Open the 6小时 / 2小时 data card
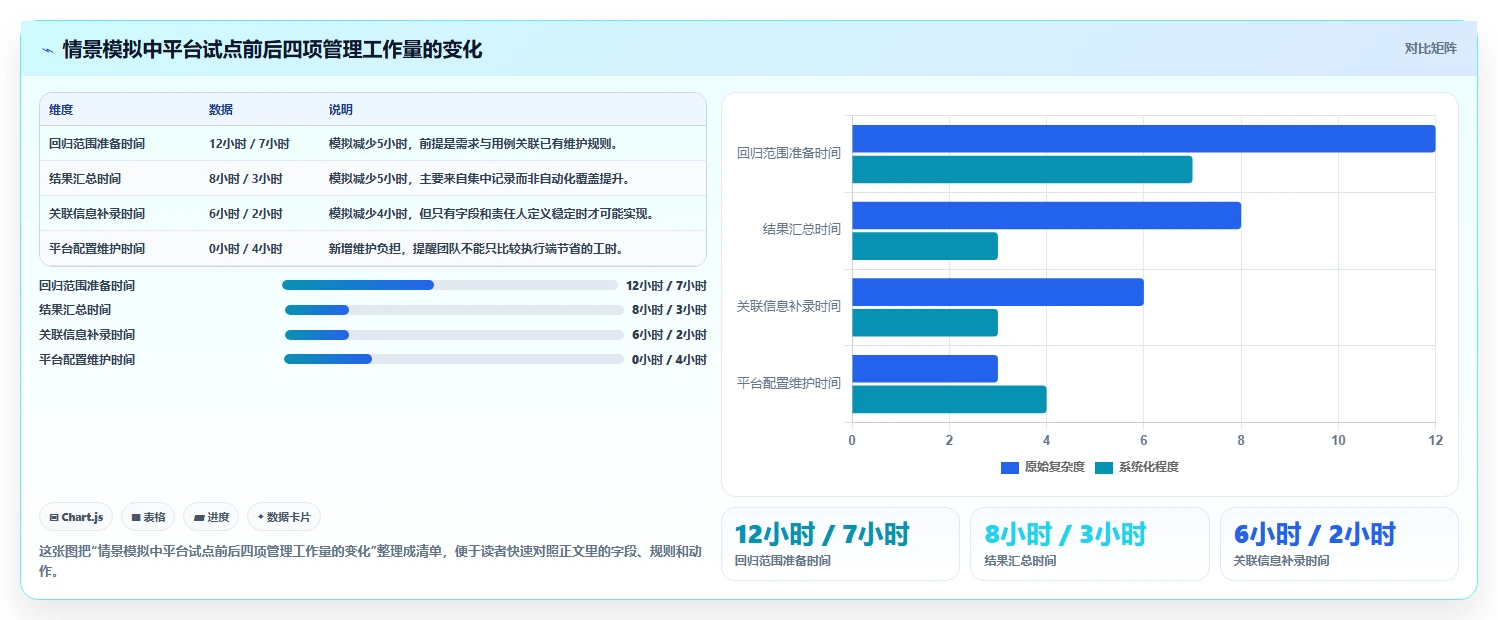1498x620 pixels. click(1339, 544)
